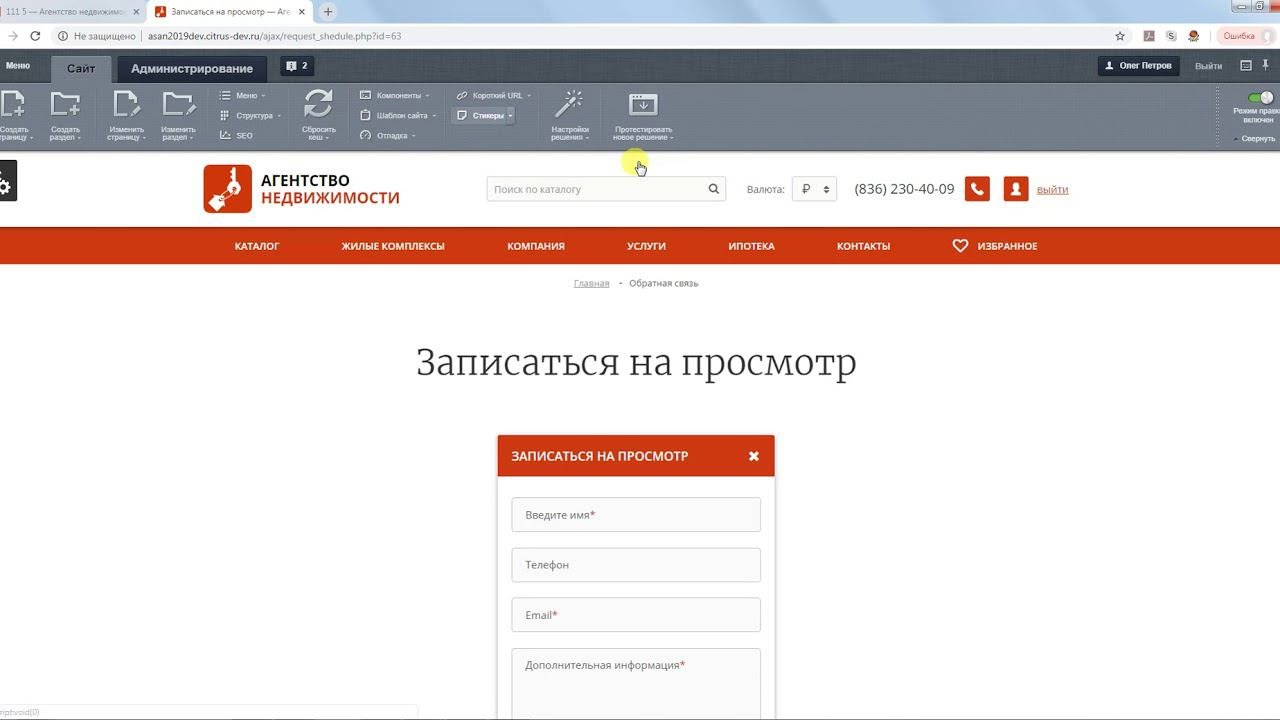Toggle the edit mode switch off
Screen dimensions: 1280x720
pos(1261,97)
